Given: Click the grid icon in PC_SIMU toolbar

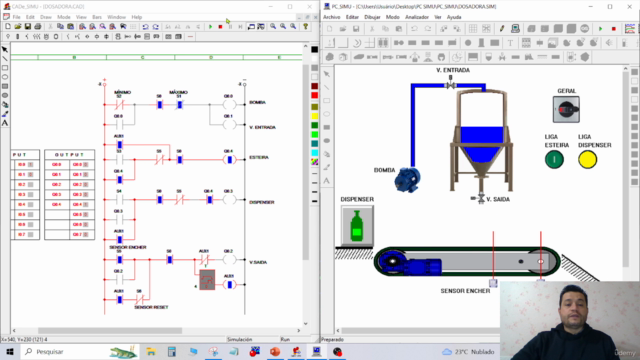Looking at the screenshot, I should click(473, 29).
